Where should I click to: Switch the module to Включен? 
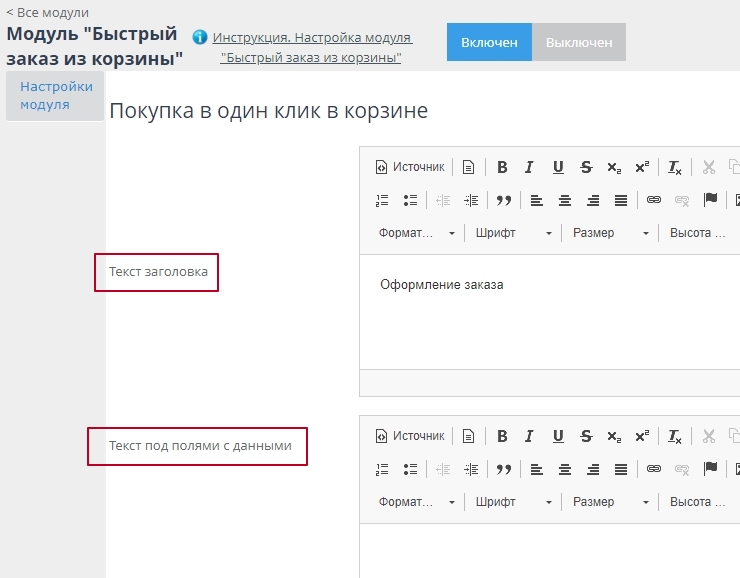point(489,42)
